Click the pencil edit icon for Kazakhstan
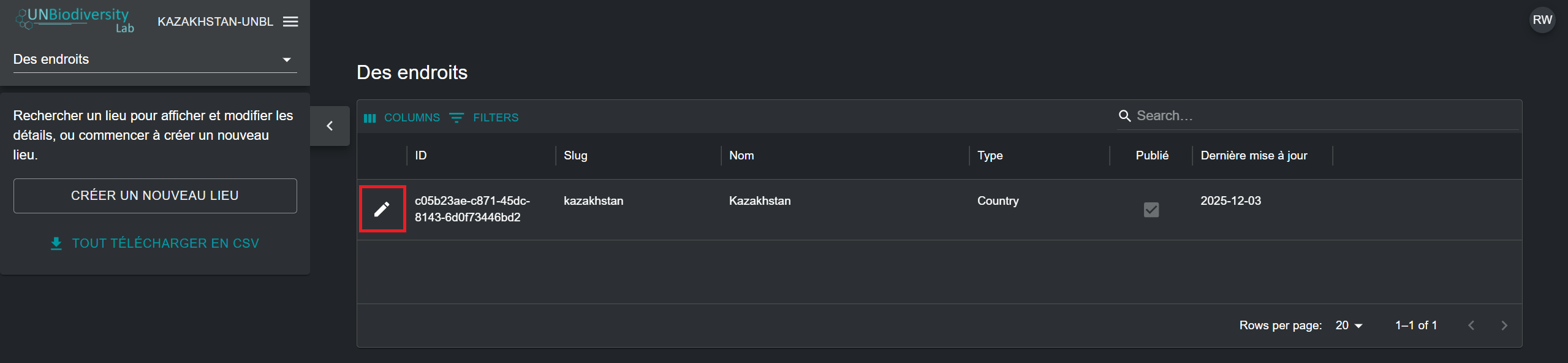 pyautogui.click(x=382, y=209)
